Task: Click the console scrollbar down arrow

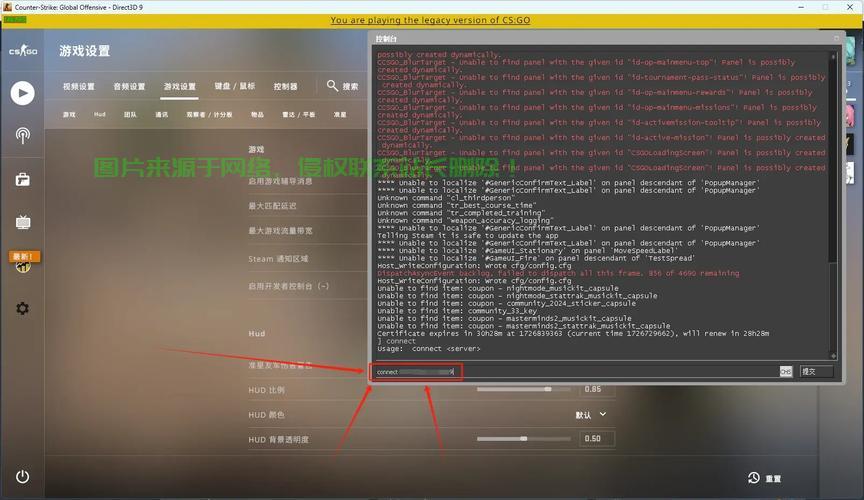Action: tap(833, 356)
